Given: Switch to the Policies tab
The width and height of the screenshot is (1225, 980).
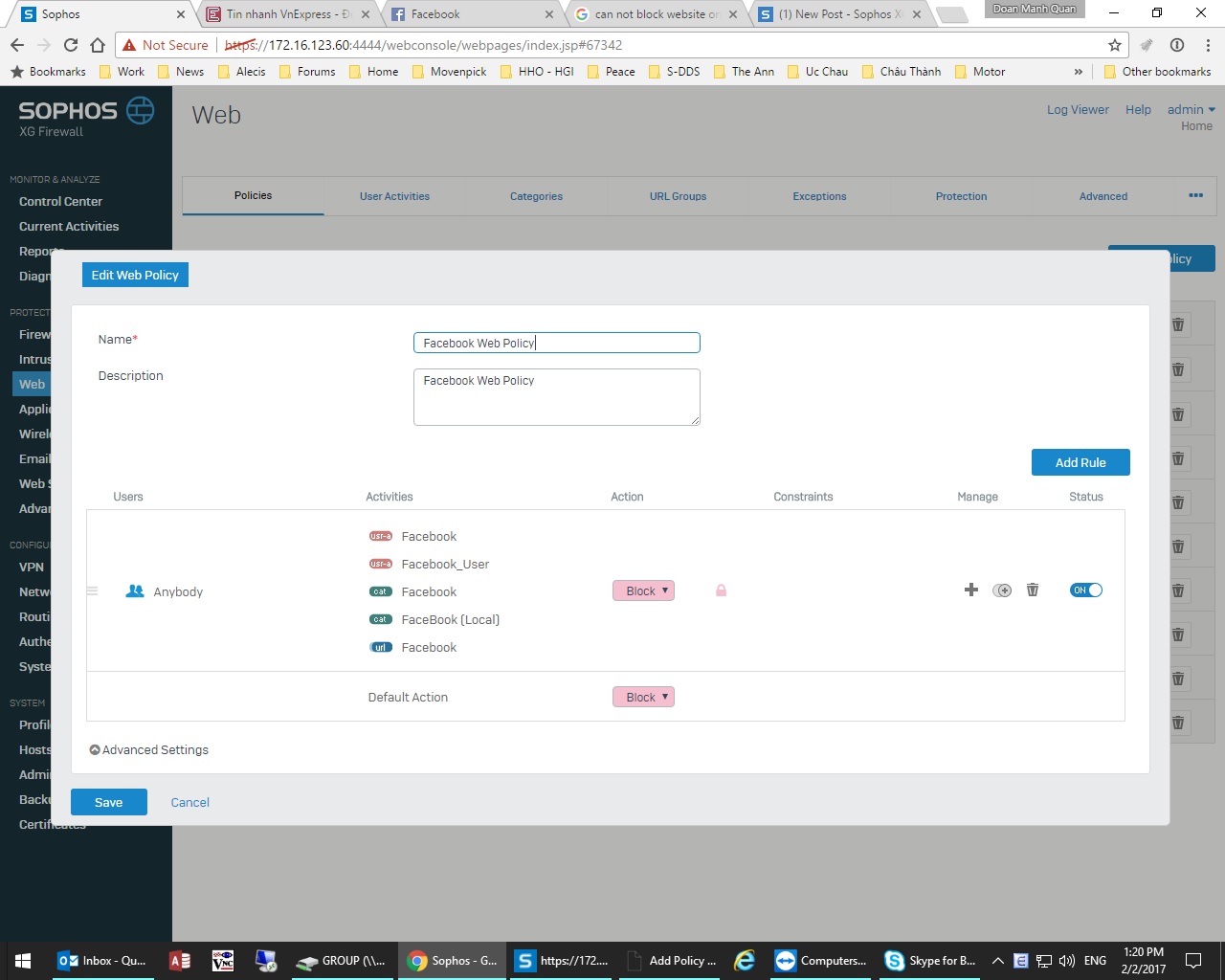Looking at the screenshot, I should 253,195.
